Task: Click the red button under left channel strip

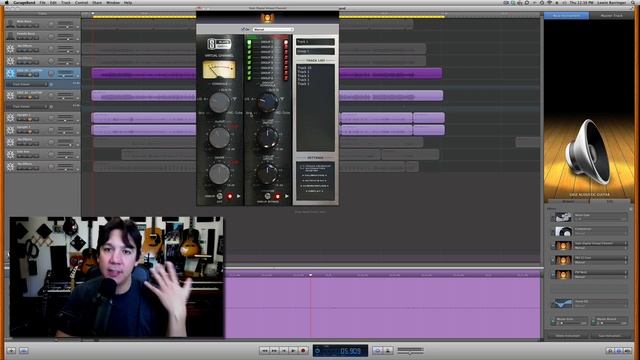Action: 230,196
